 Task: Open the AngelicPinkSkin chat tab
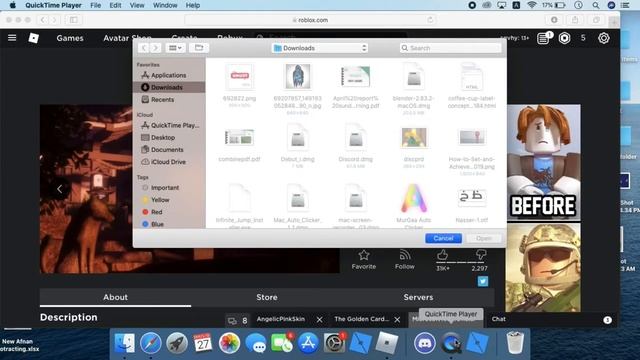click(x=281, y=319)
